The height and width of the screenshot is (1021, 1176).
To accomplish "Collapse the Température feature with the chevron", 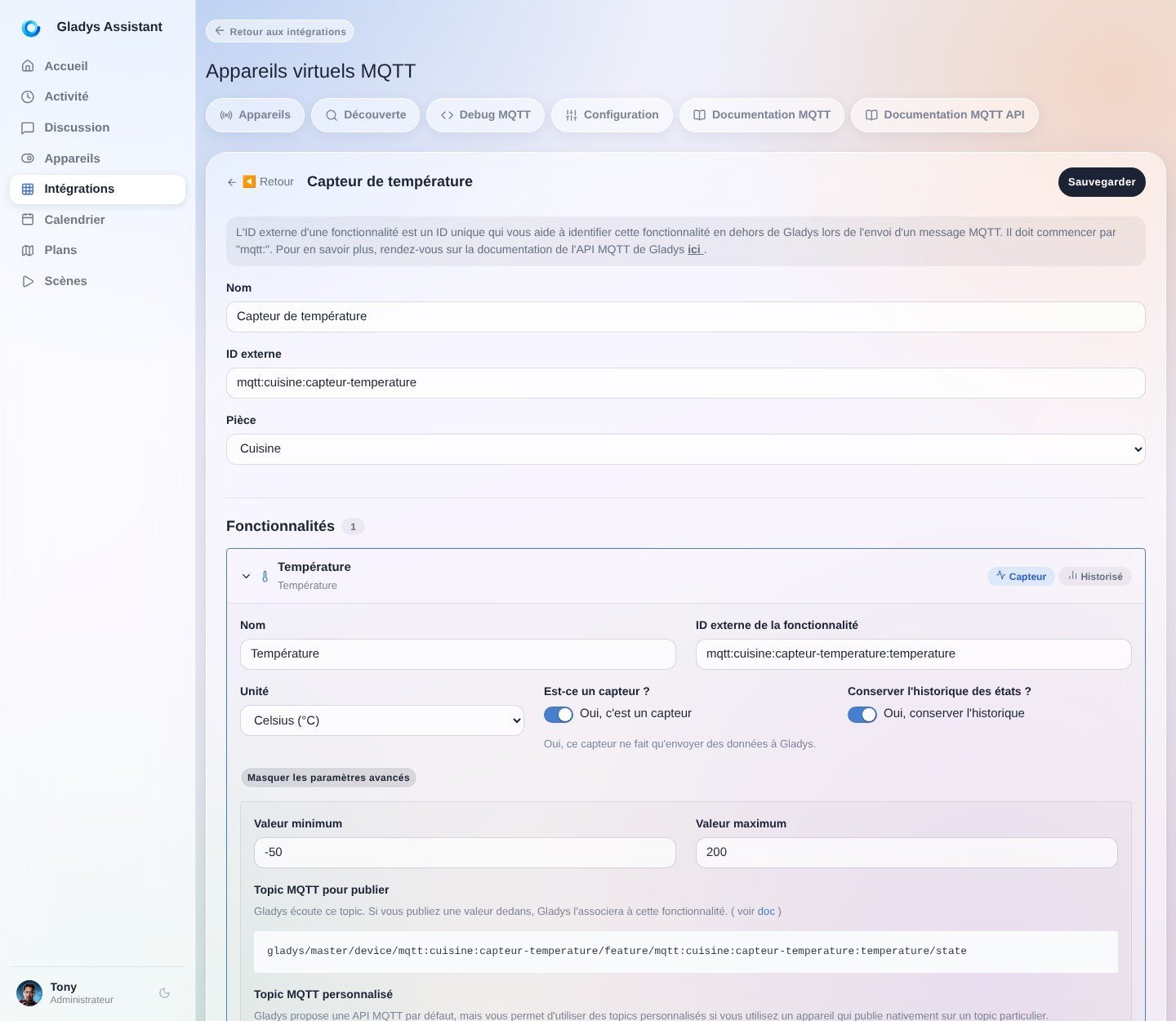I will tap(246, 577).
